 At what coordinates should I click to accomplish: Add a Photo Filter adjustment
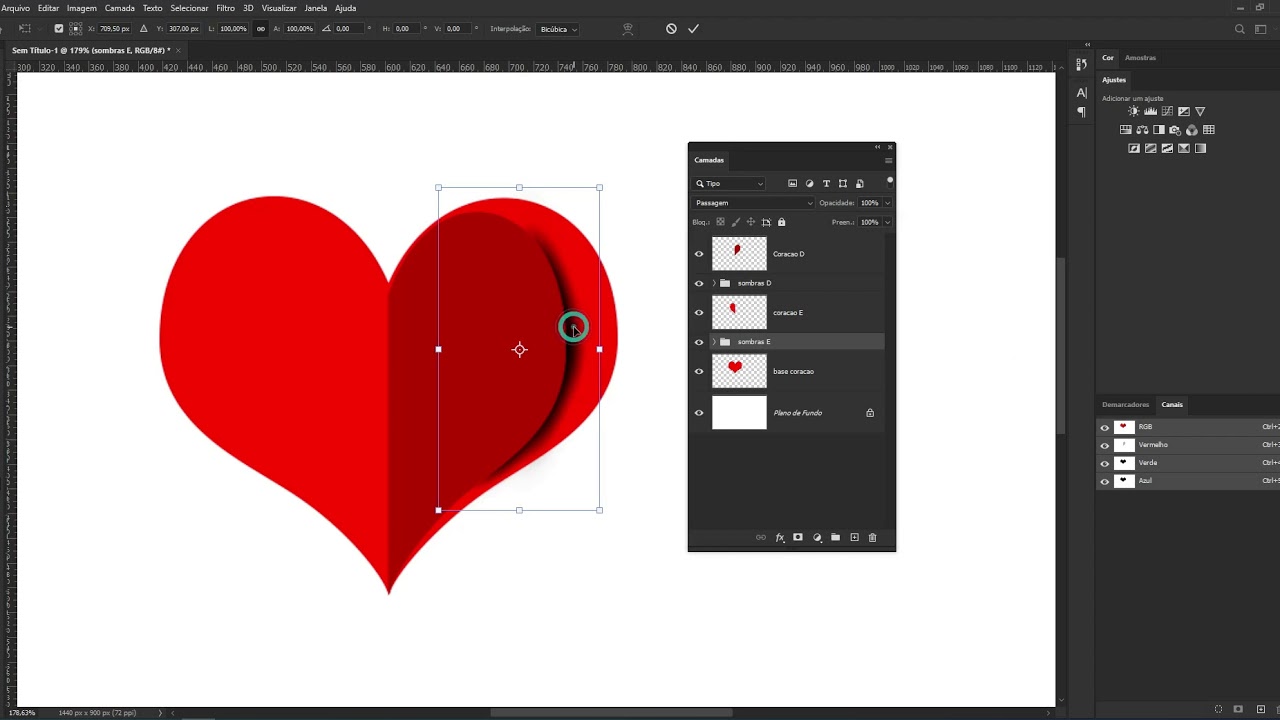[1175, 130]
